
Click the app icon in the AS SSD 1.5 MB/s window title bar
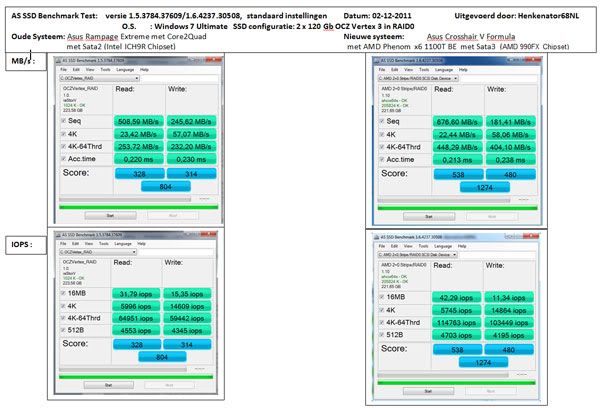pyautogui.click(x=58, y=60)
